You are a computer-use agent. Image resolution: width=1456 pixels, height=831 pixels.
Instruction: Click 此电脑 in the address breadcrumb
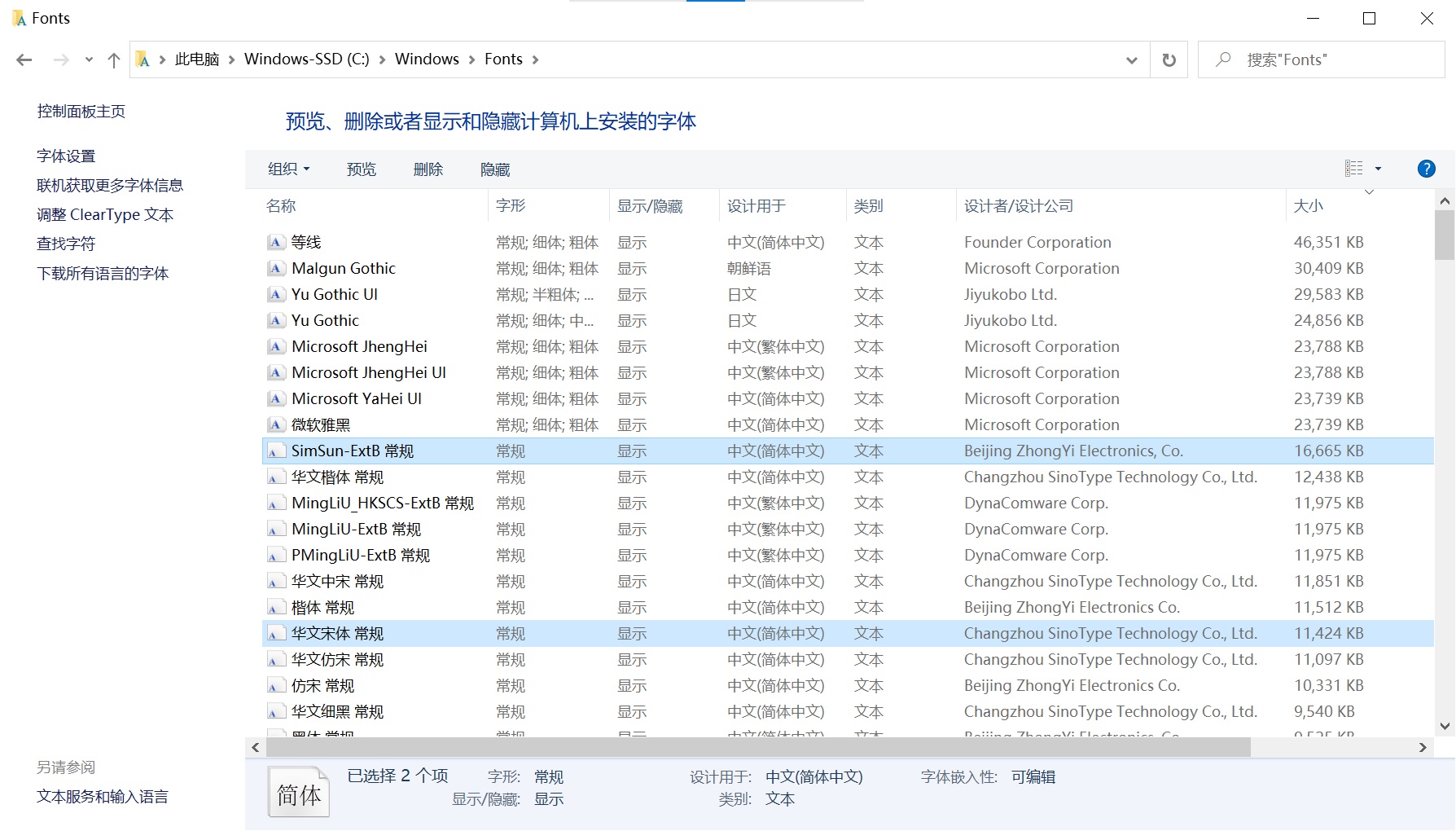point(197,59)
